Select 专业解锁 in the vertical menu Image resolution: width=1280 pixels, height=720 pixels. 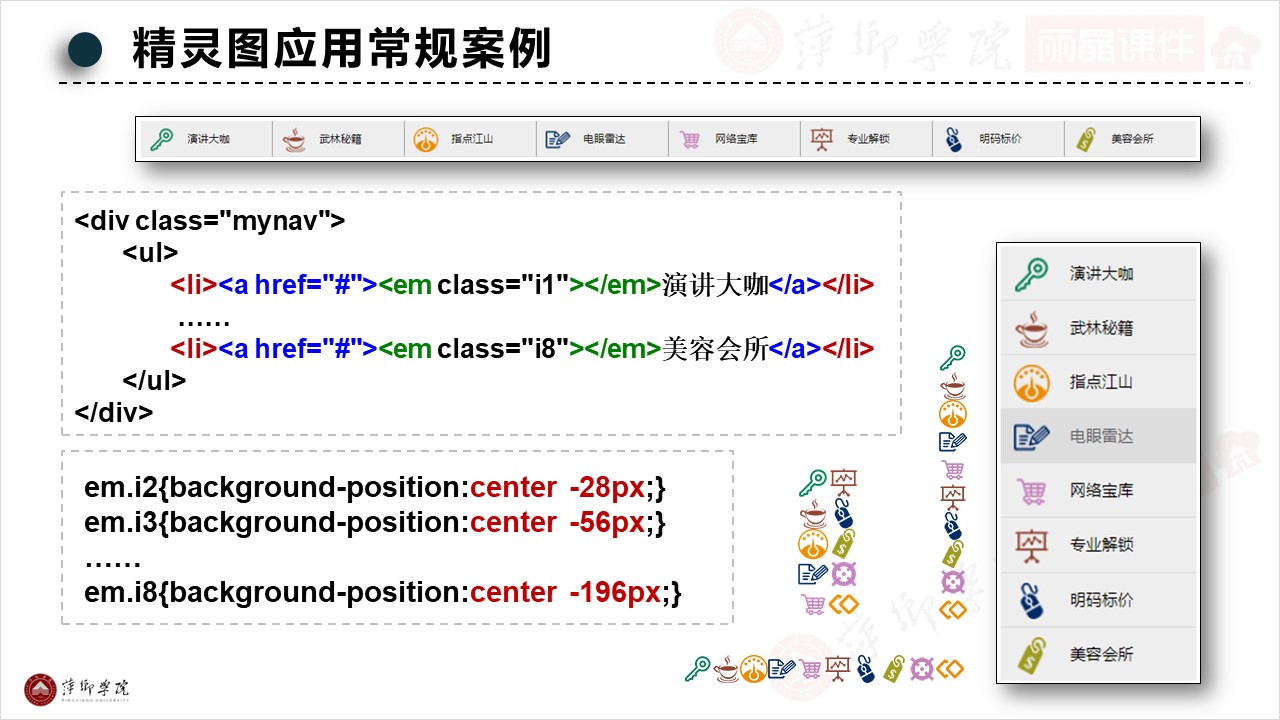[x=1099, y=545]
